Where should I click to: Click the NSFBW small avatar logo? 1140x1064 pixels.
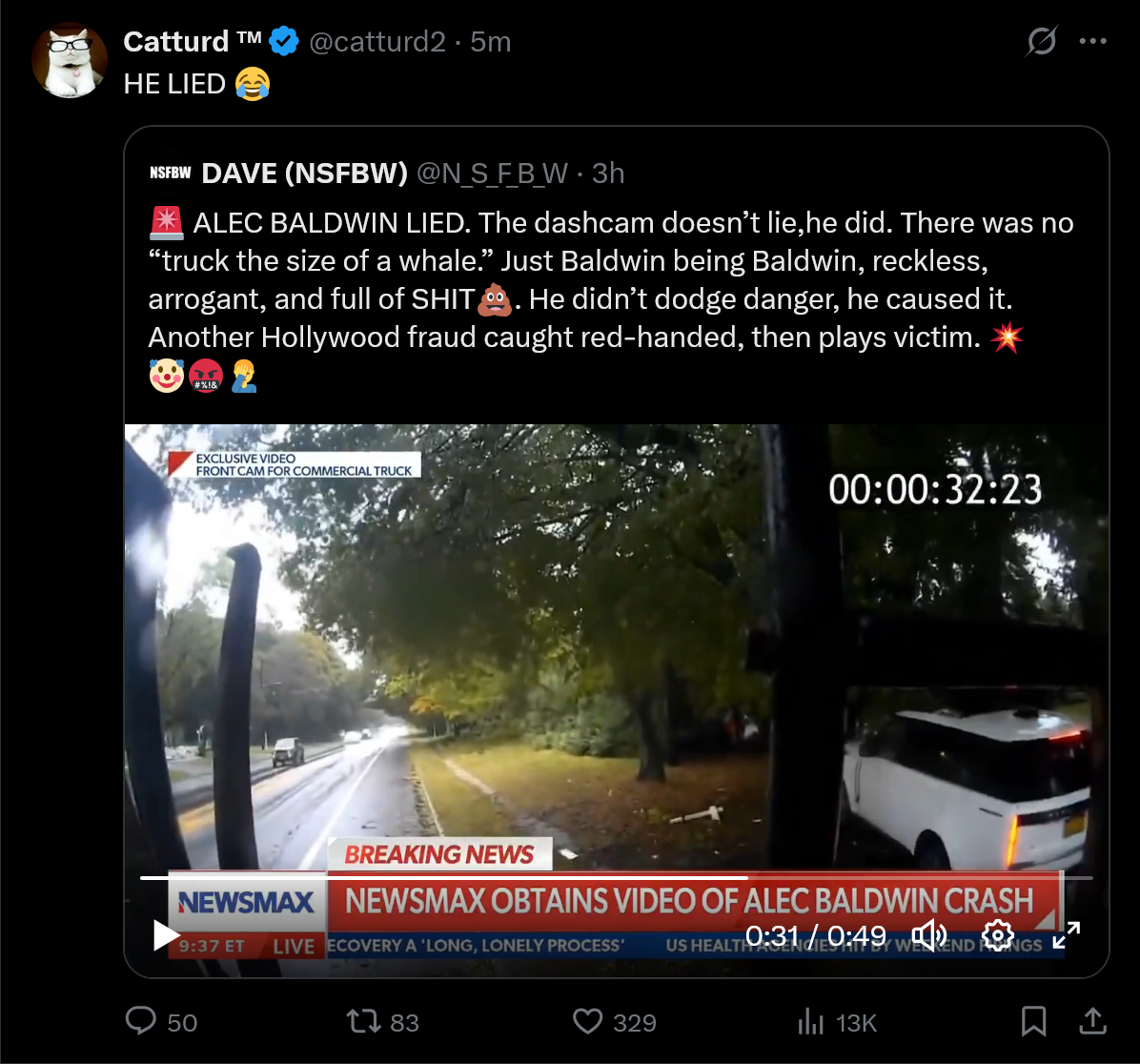coord(170,173)
